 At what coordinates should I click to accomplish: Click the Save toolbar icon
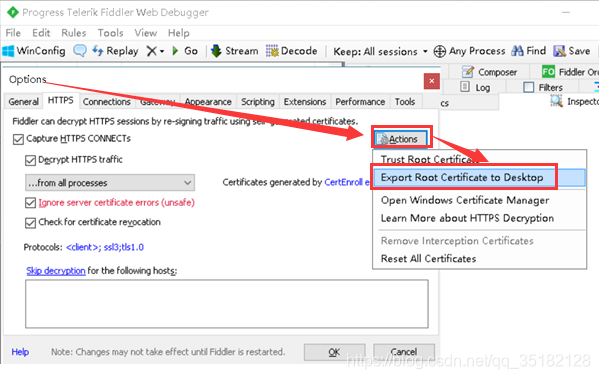click(x=559, y=51)
